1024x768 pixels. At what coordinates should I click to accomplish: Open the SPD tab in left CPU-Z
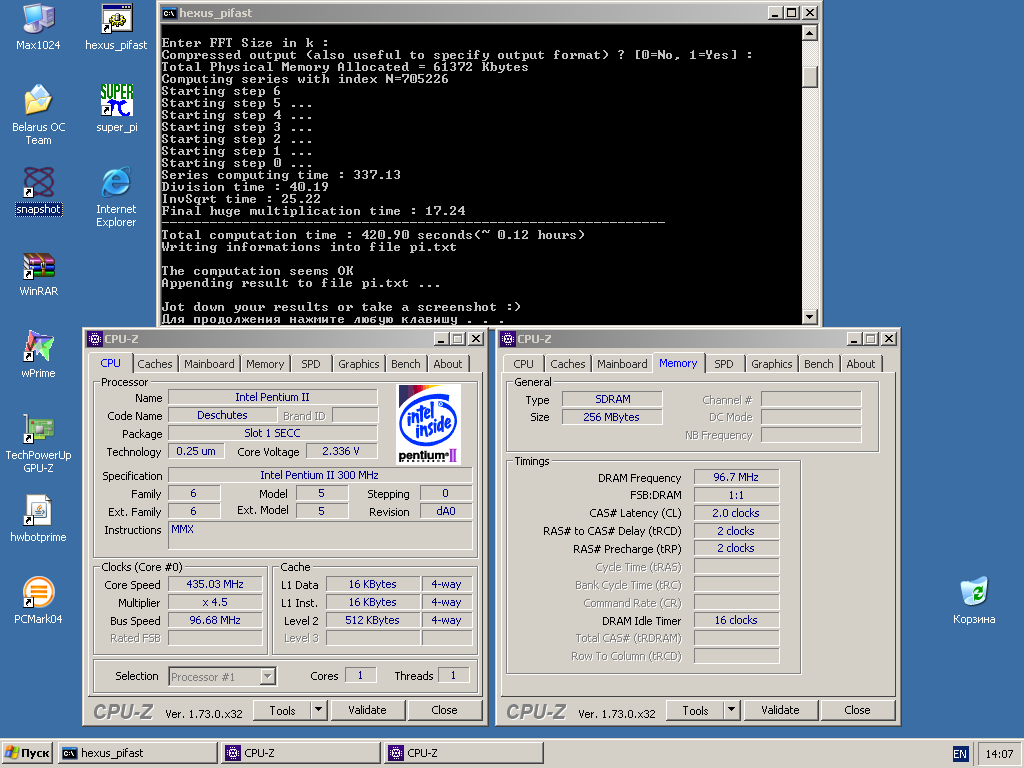(311, 364)
